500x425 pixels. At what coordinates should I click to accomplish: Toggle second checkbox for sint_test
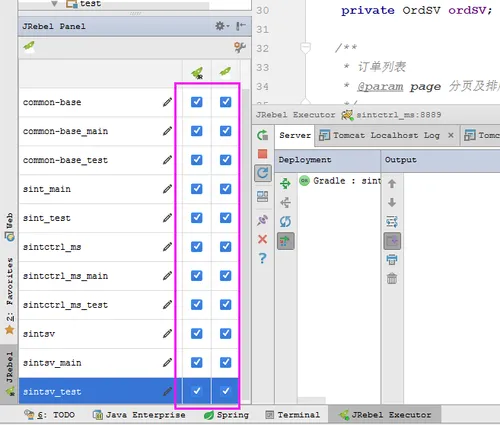click(226, 218)
